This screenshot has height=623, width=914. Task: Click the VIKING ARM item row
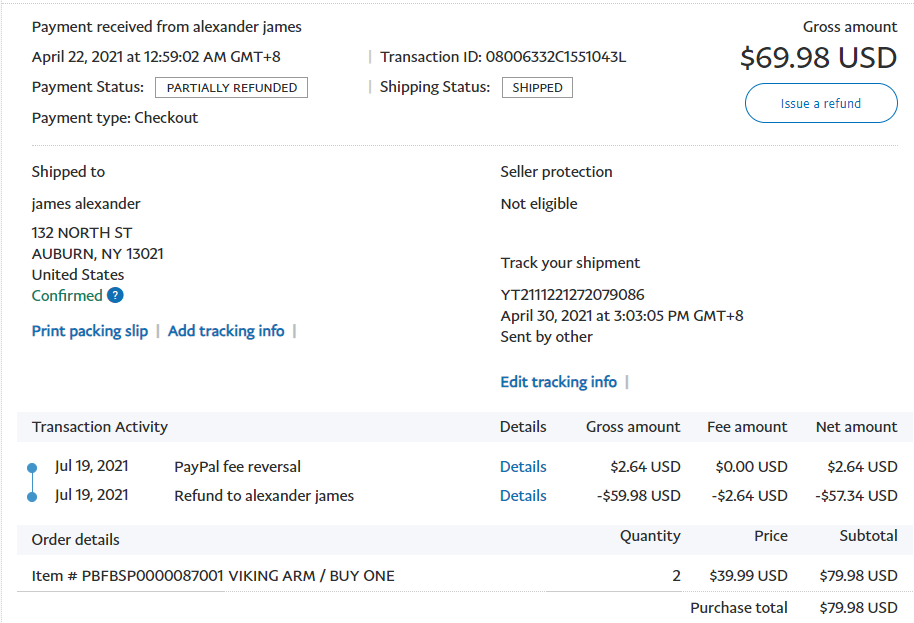(213, 576)
